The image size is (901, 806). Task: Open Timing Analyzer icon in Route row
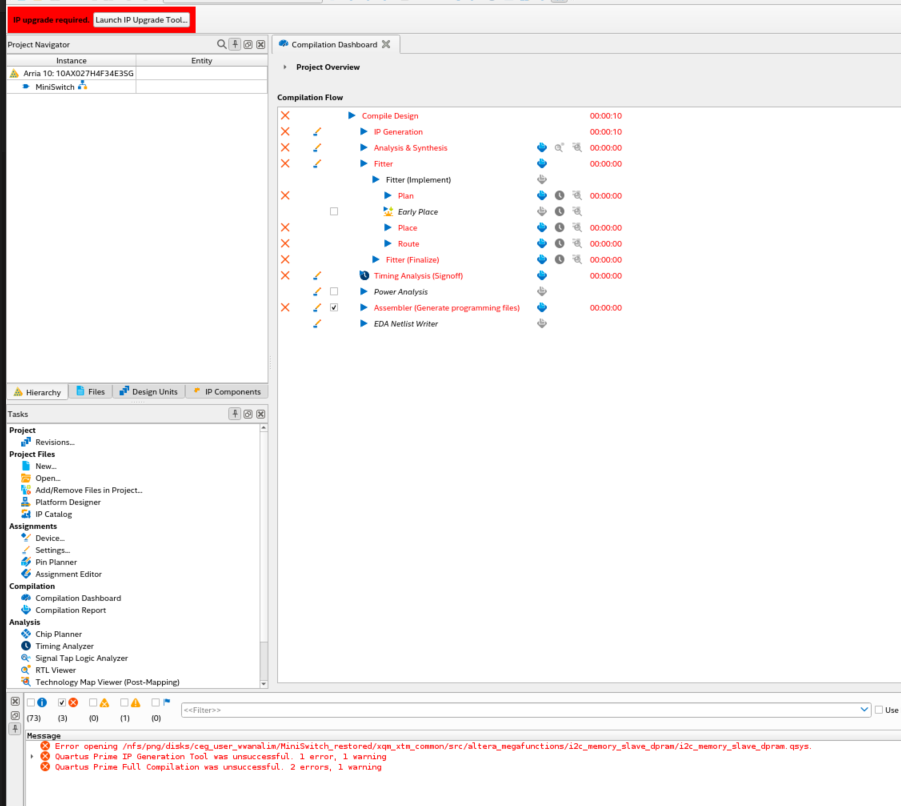click(x=560, y=244)
